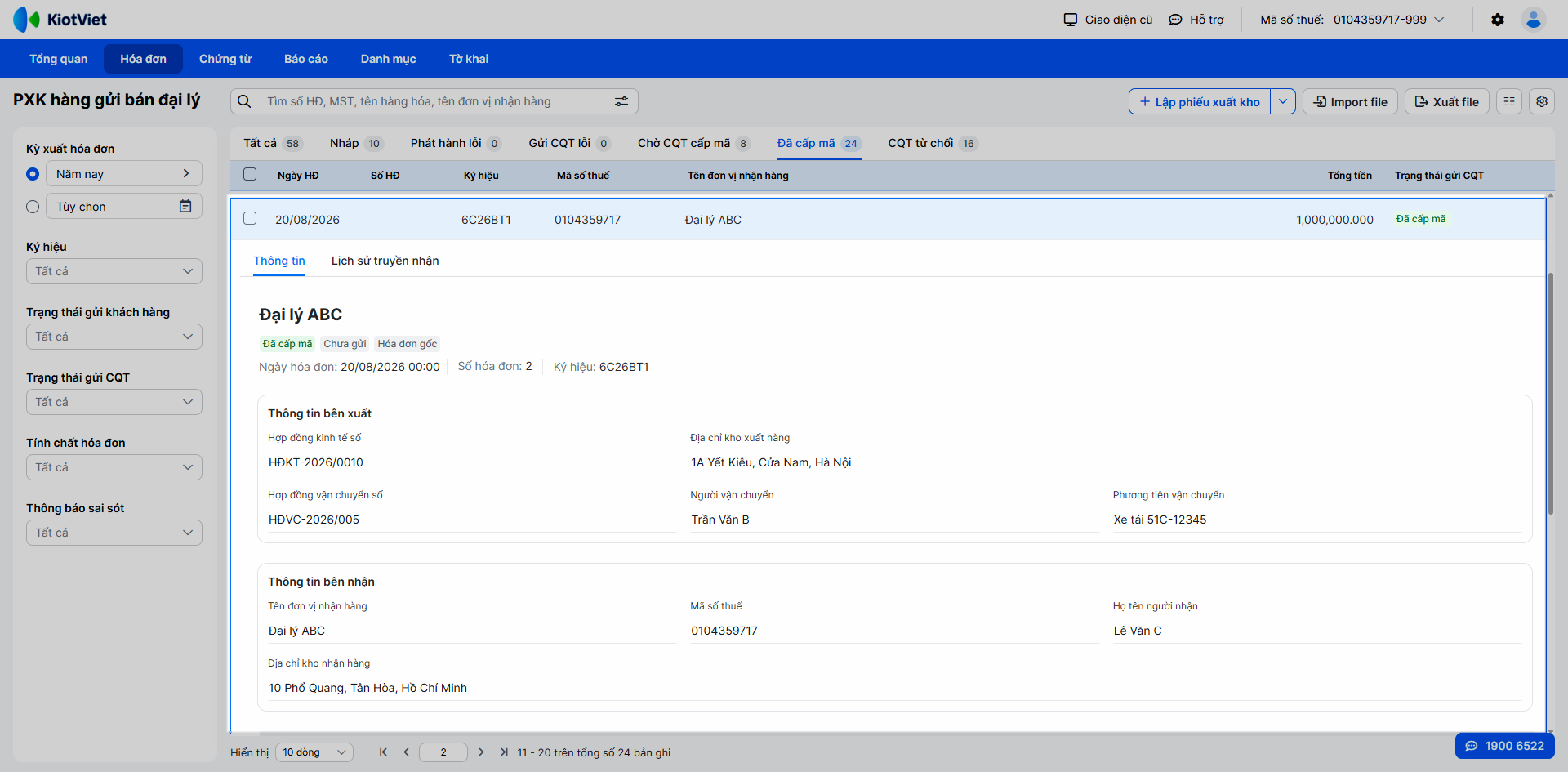This screenshot has height=772, width=1568.
Task: Sort by Tổng tiền column header
Action: 1349,176
